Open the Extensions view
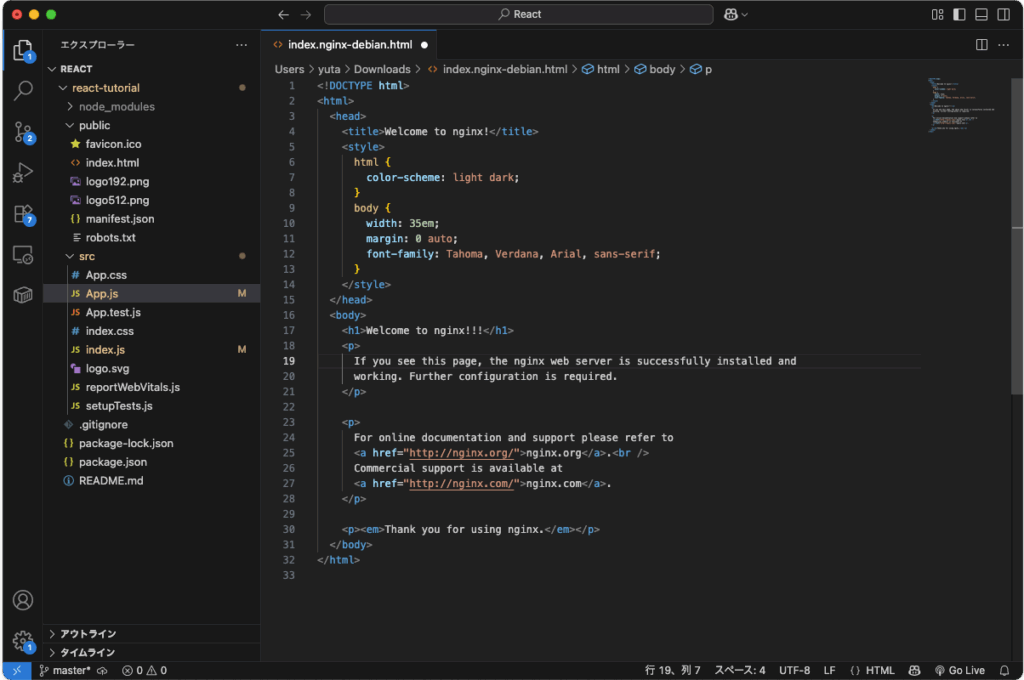The image size is (1024, 680). pos(23,214)
